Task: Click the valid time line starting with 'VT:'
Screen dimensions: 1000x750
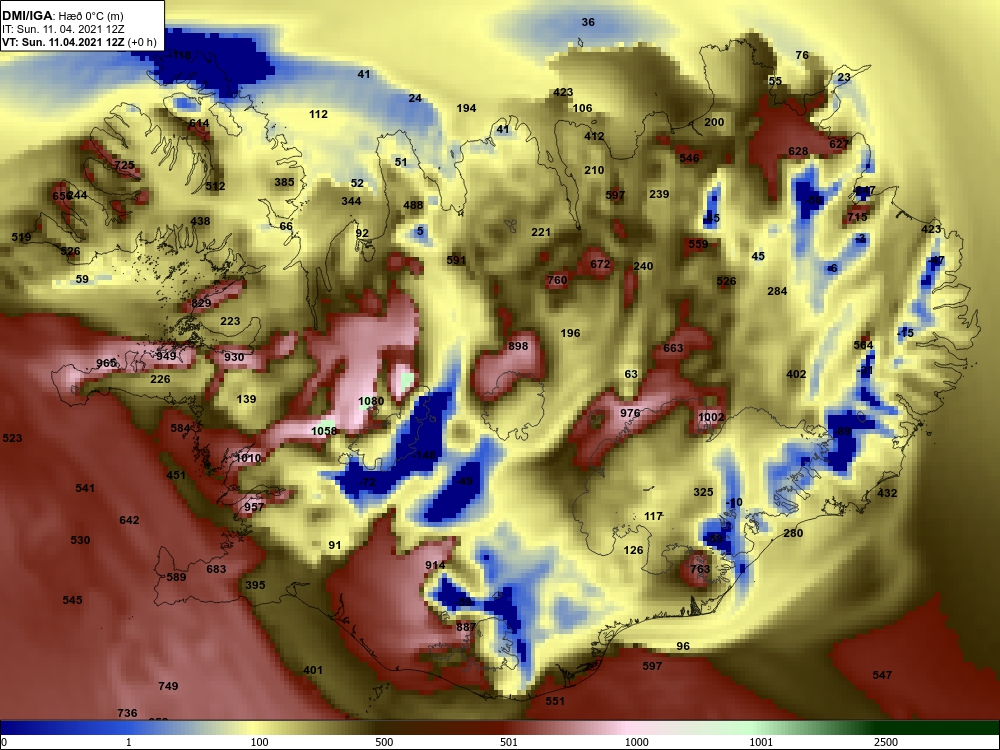Action: pos(79,42)
